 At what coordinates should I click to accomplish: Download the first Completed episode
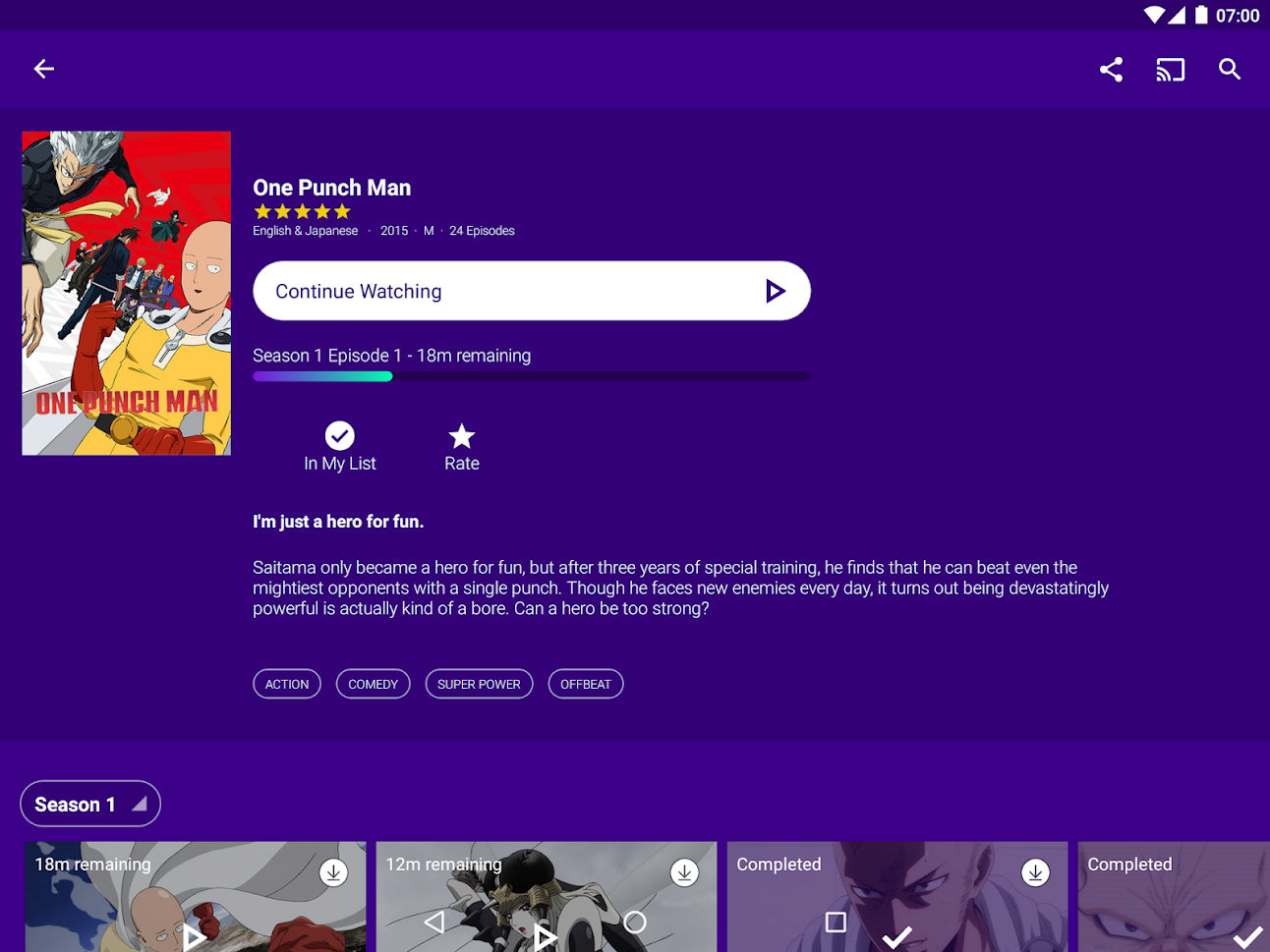(1035, 872)
